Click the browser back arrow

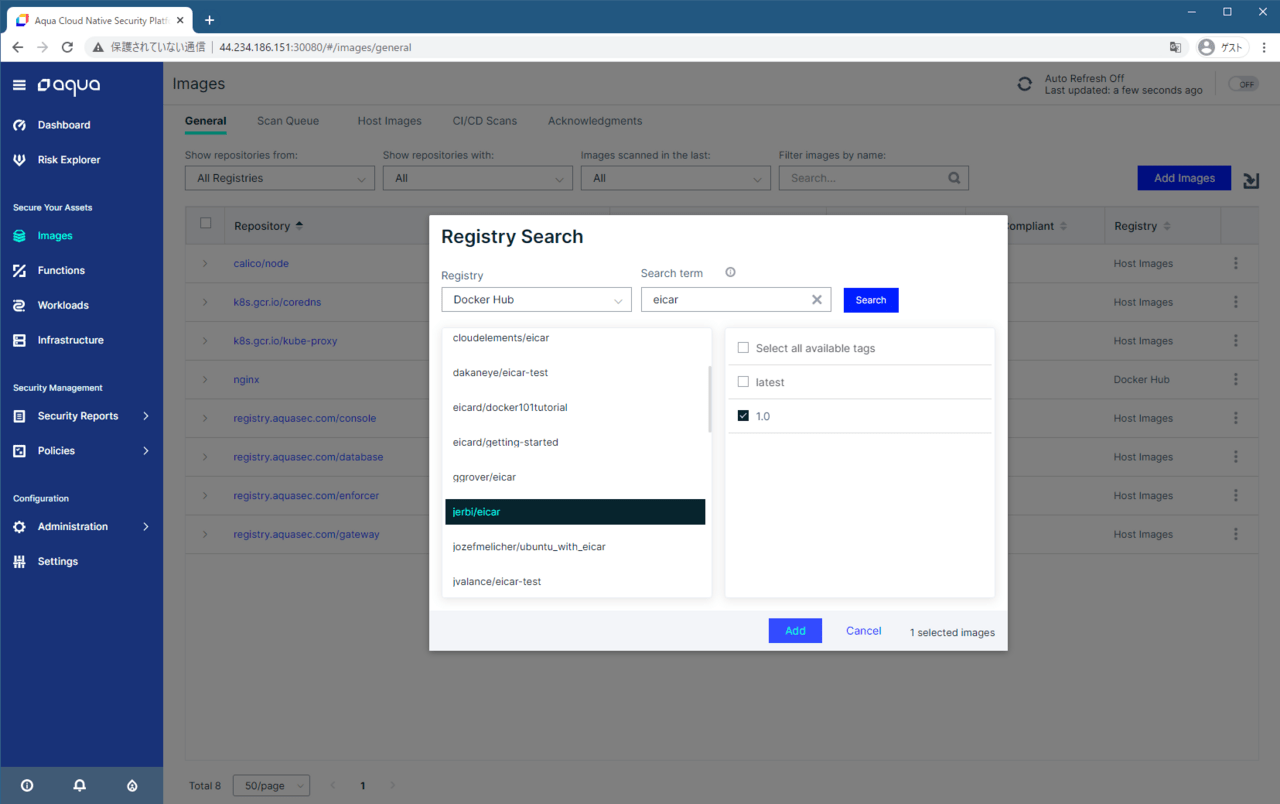pyautogui.click(x=18, y=47)
